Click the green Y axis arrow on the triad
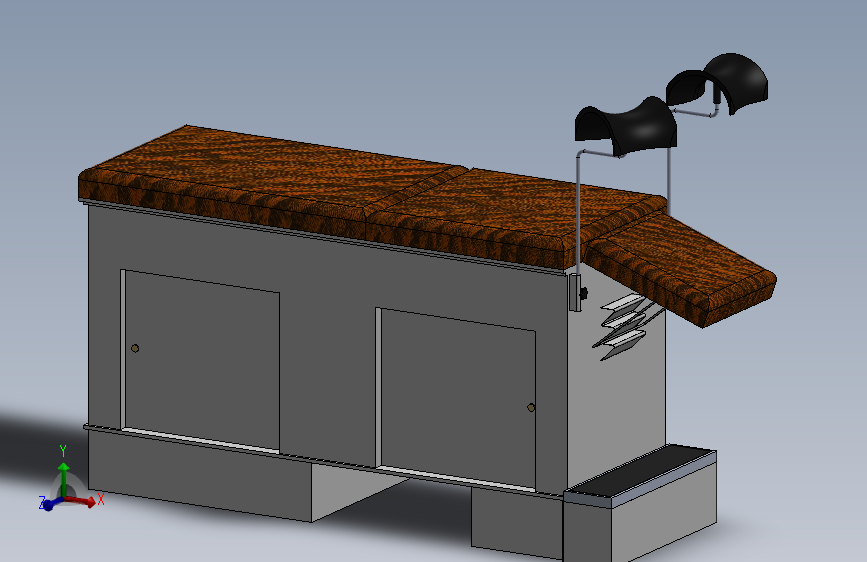 pos(64,479)
